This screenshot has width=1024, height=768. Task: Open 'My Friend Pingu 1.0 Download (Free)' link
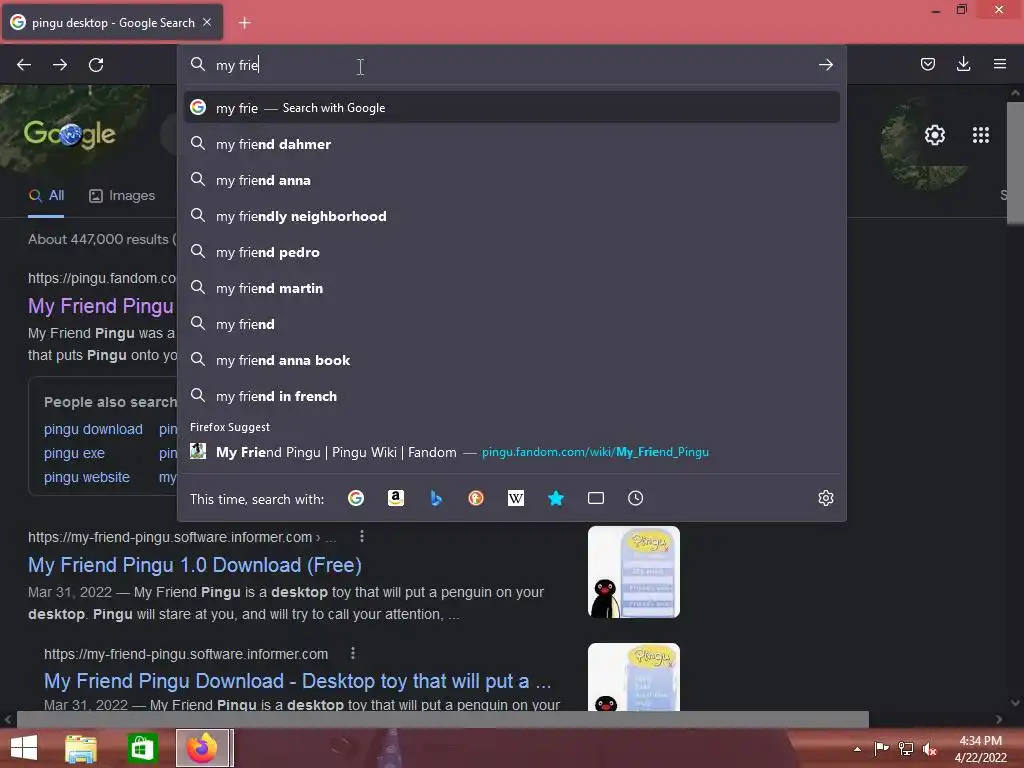click(x=195, y=565)
